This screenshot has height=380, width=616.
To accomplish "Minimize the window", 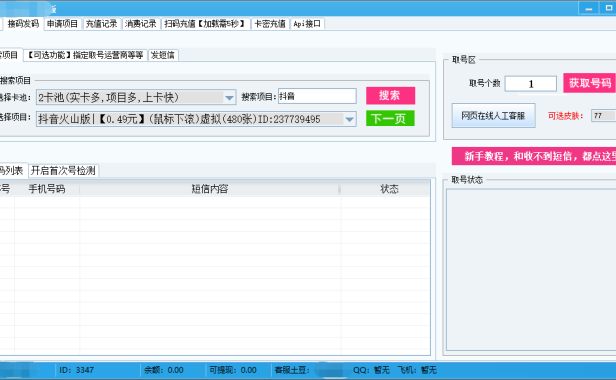I will point(588,8).
